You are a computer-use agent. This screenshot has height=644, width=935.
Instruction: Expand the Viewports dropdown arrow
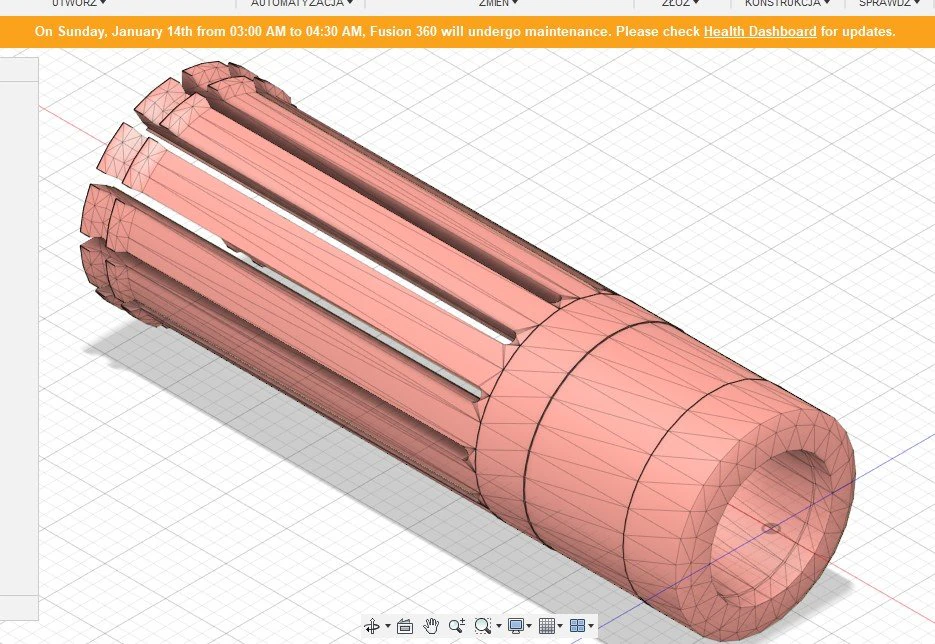pos(591,626)
